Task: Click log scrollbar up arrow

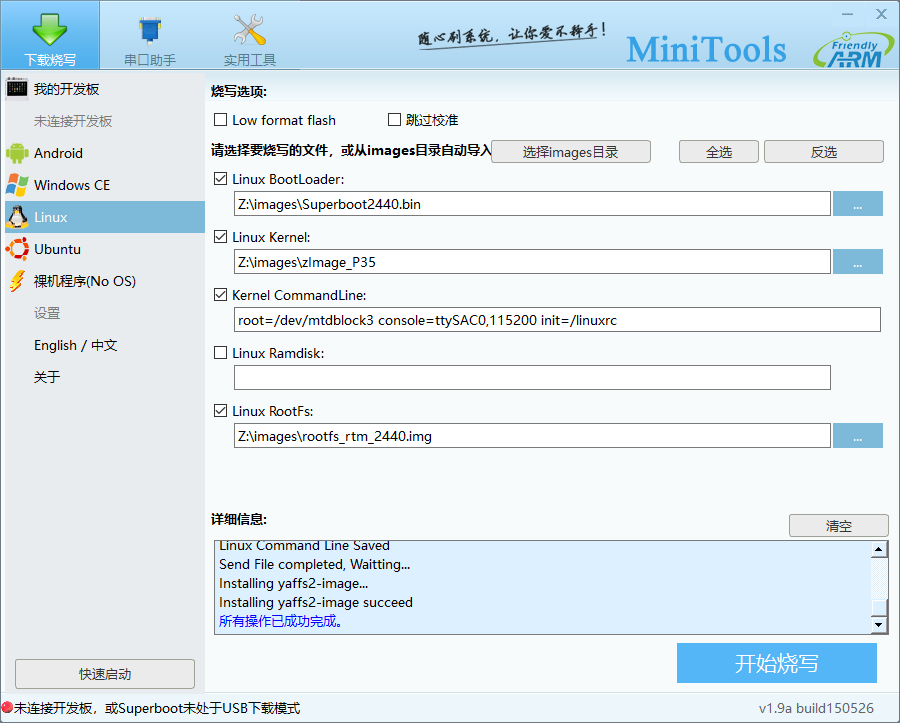Action: coord(879,549)
